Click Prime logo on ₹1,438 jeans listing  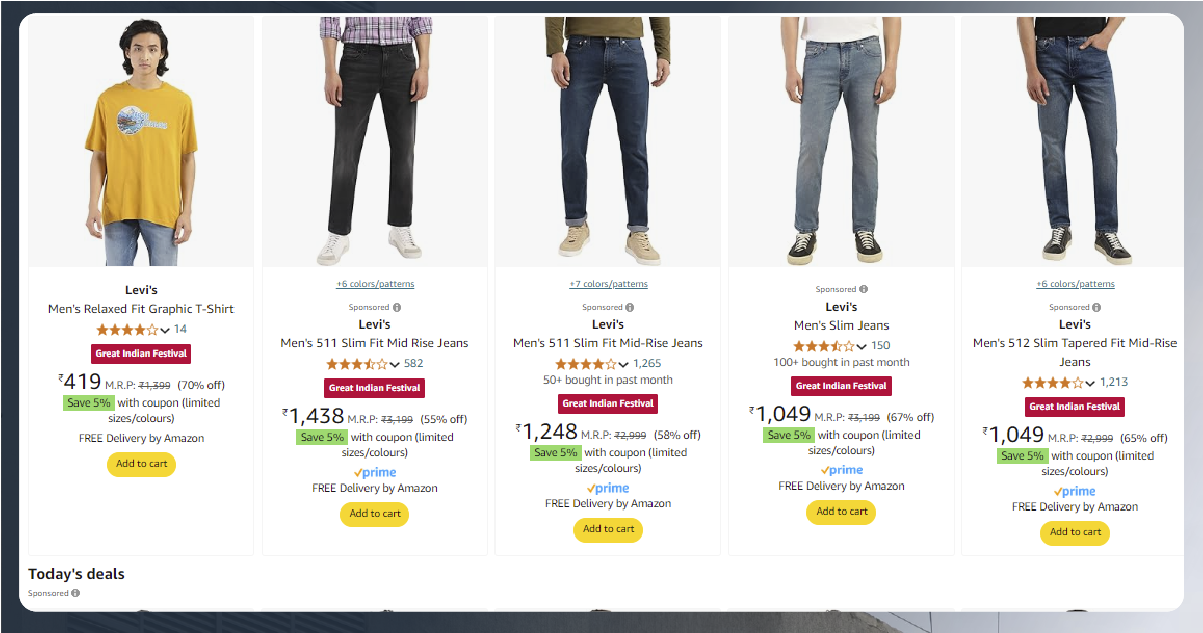[375, 472]
